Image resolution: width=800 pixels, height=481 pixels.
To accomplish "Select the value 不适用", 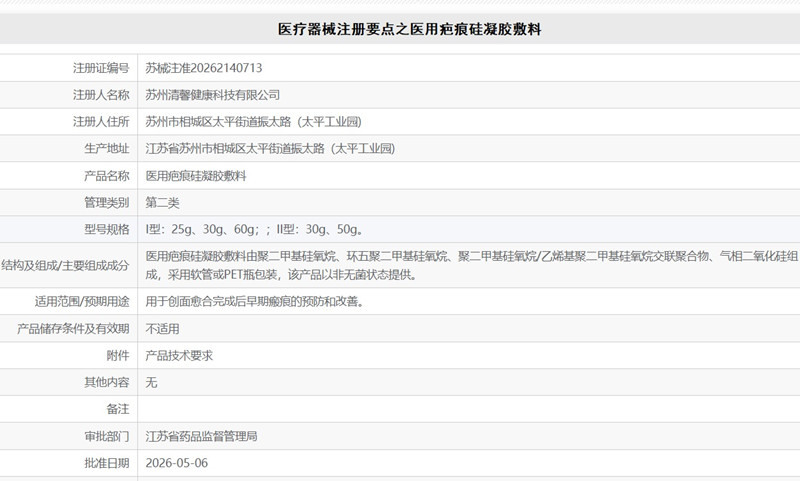I will (162, 328).
